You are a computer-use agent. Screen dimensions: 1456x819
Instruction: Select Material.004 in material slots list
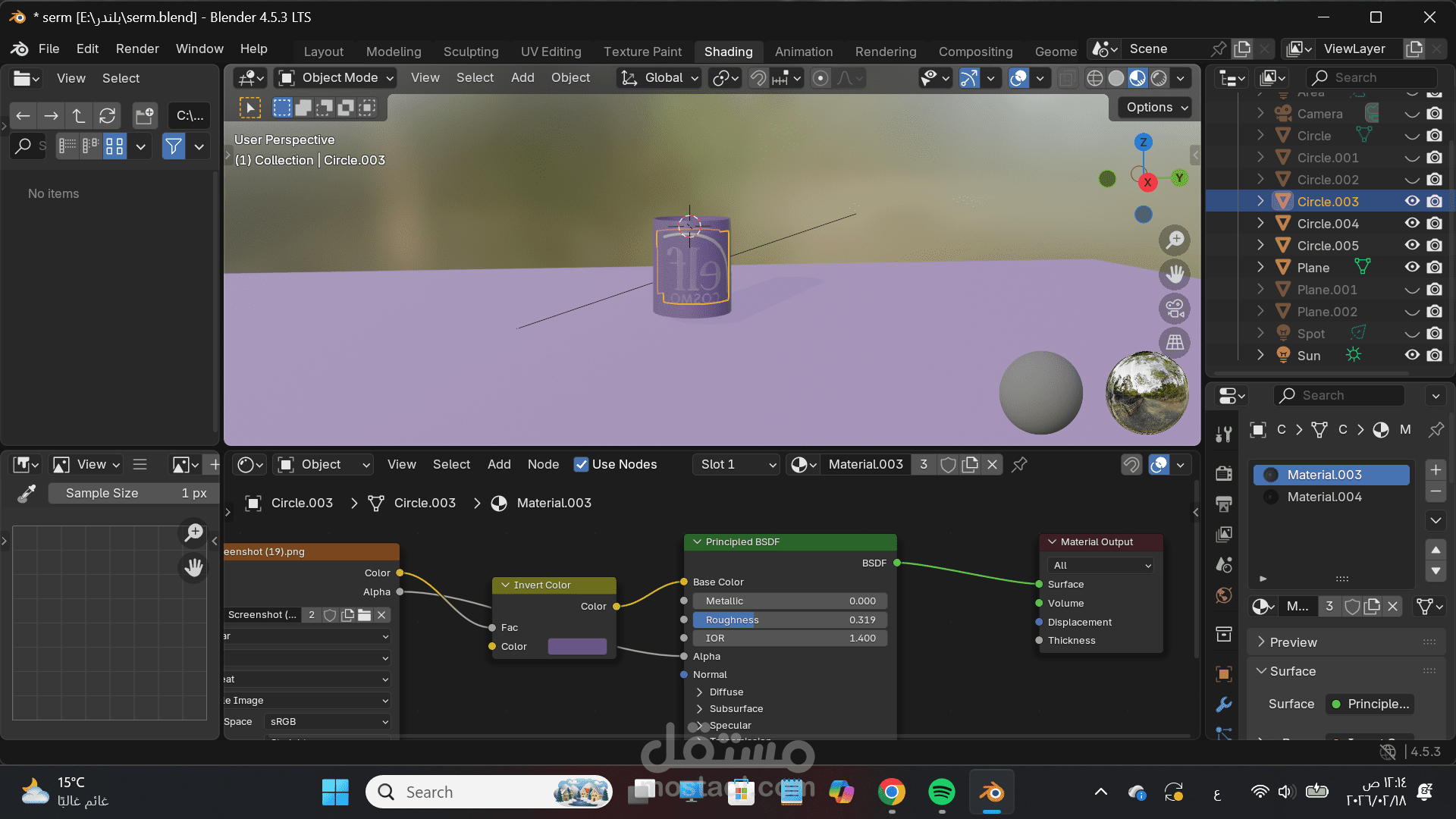(1324, 497)
